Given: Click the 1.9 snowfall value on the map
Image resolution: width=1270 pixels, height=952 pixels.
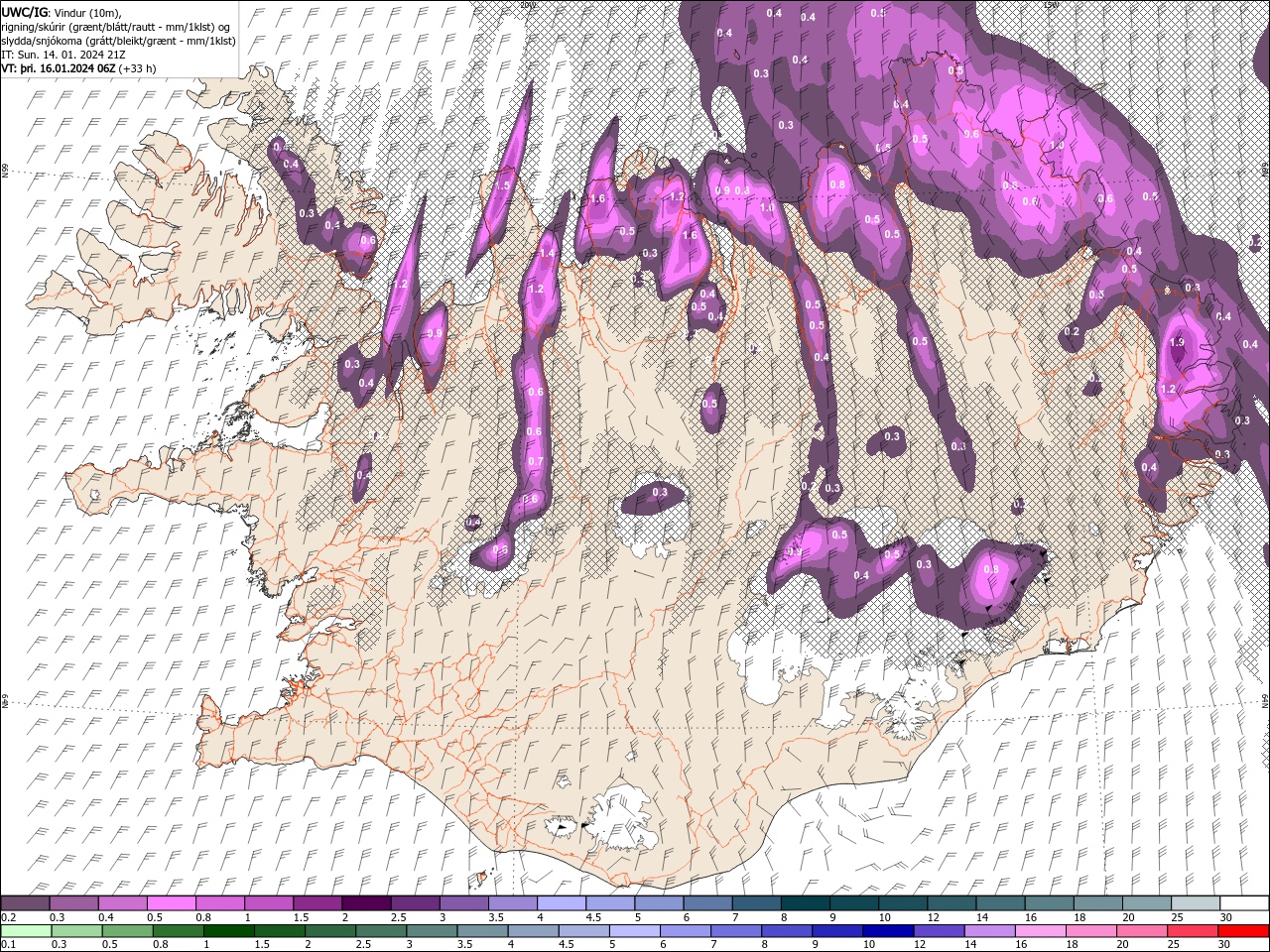Looking at the screenshot, I should [x=1177, y=342].
